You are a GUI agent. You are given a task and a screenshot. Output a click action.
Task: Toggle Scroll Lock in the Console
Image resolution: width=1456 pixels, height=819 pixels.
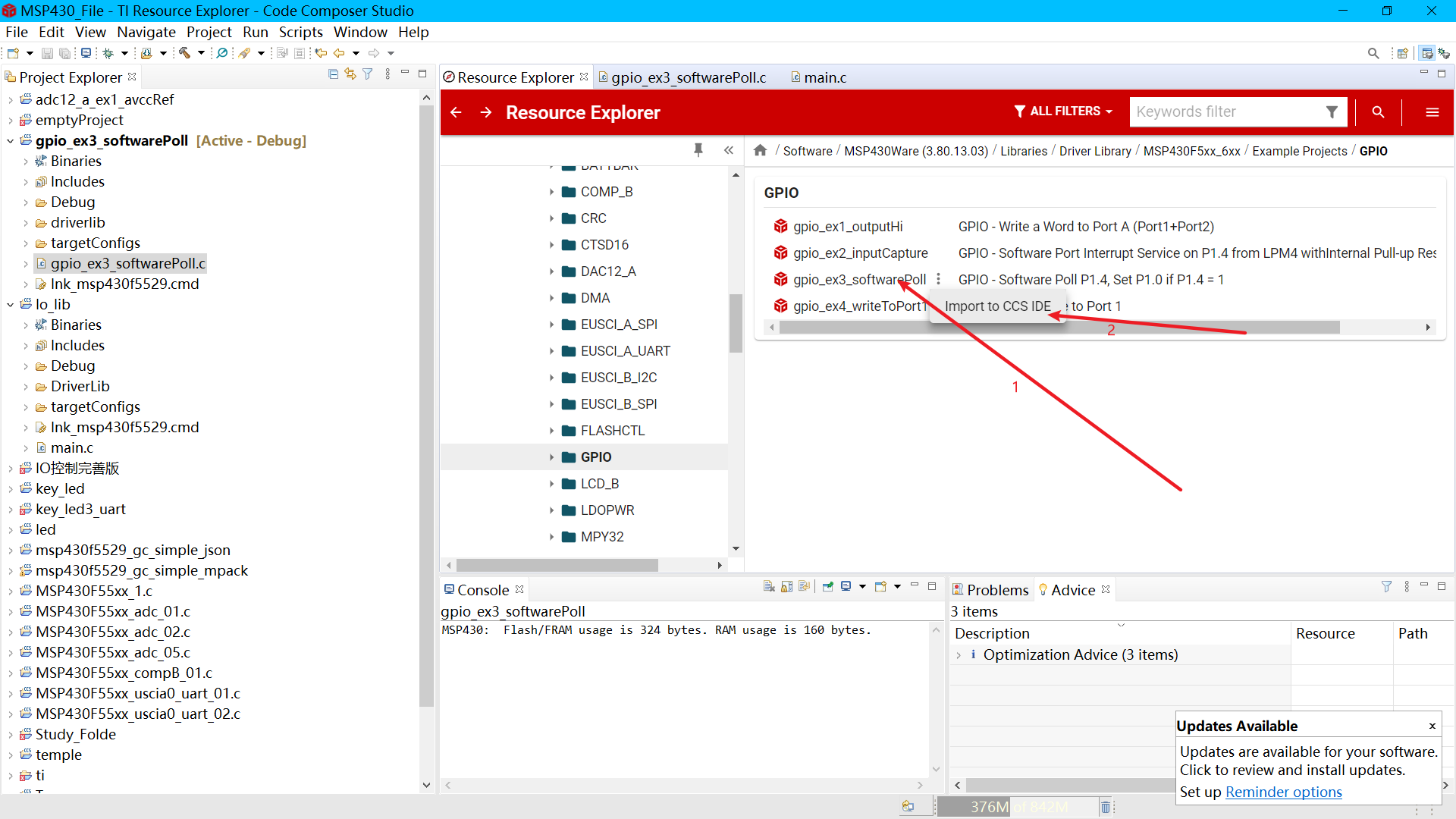click(x=786, y=587)
